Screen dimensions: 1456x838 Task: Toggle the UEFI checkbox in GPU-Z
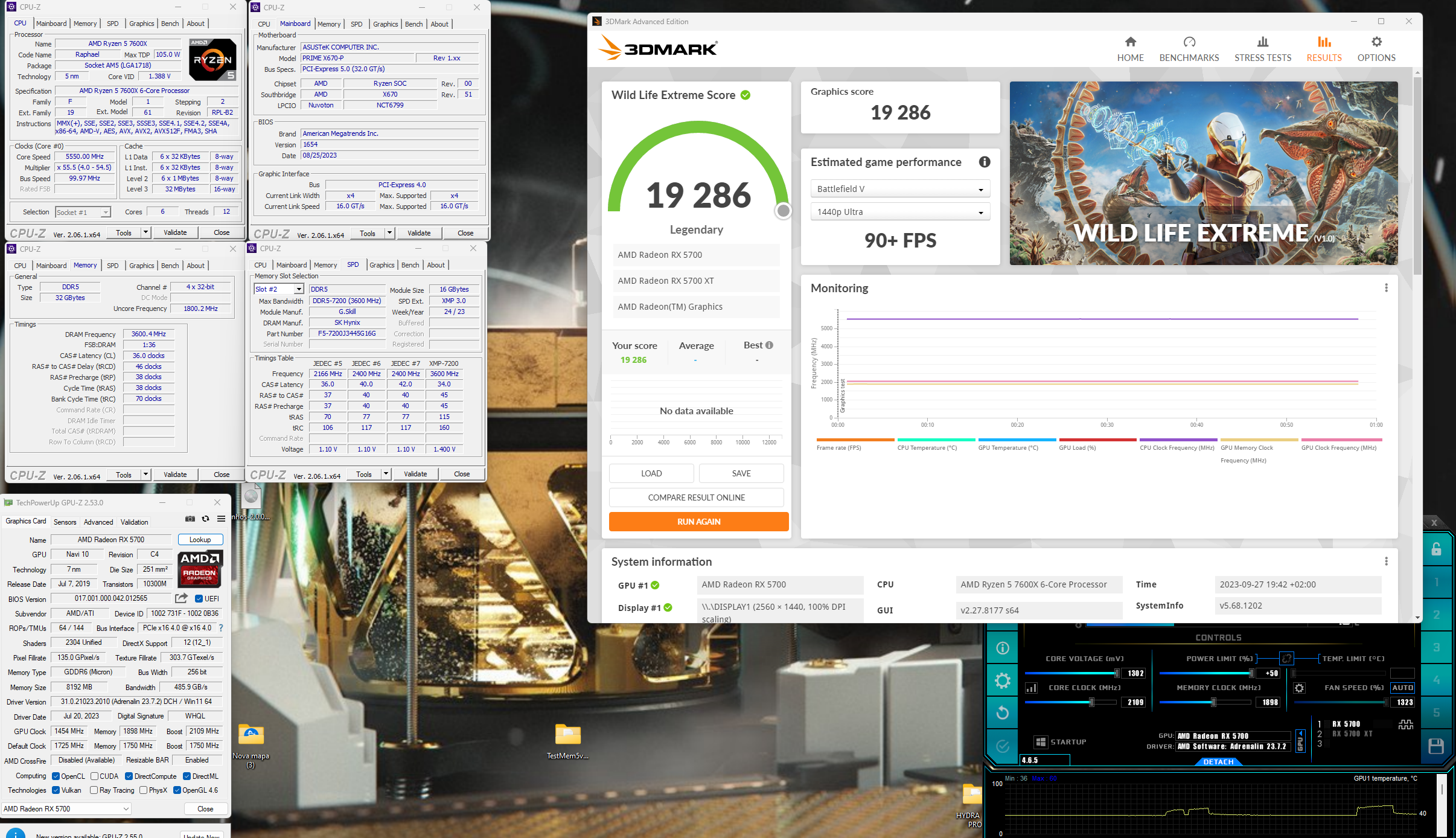tap(199, 599)
